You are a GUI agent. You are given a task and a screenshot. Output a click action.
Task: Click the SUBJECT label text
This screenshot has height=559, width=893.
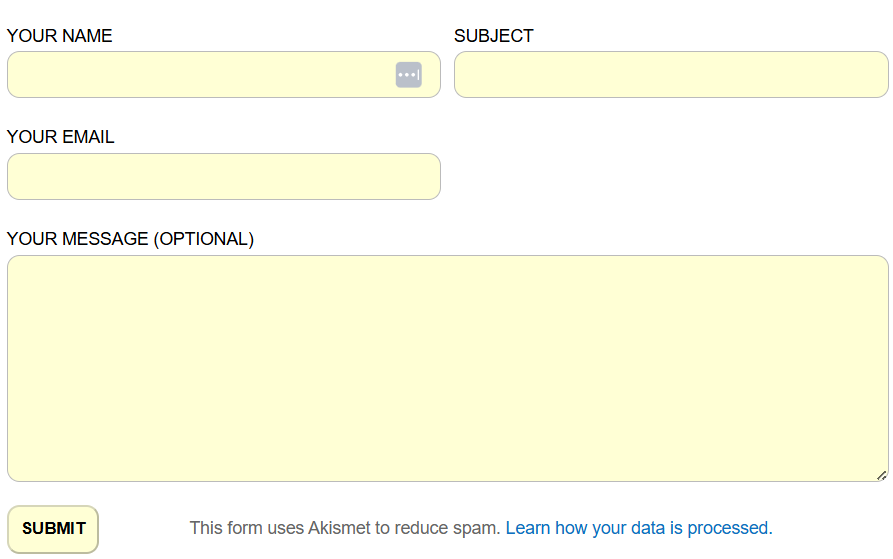pyautogui.click(x=494, y=36)
